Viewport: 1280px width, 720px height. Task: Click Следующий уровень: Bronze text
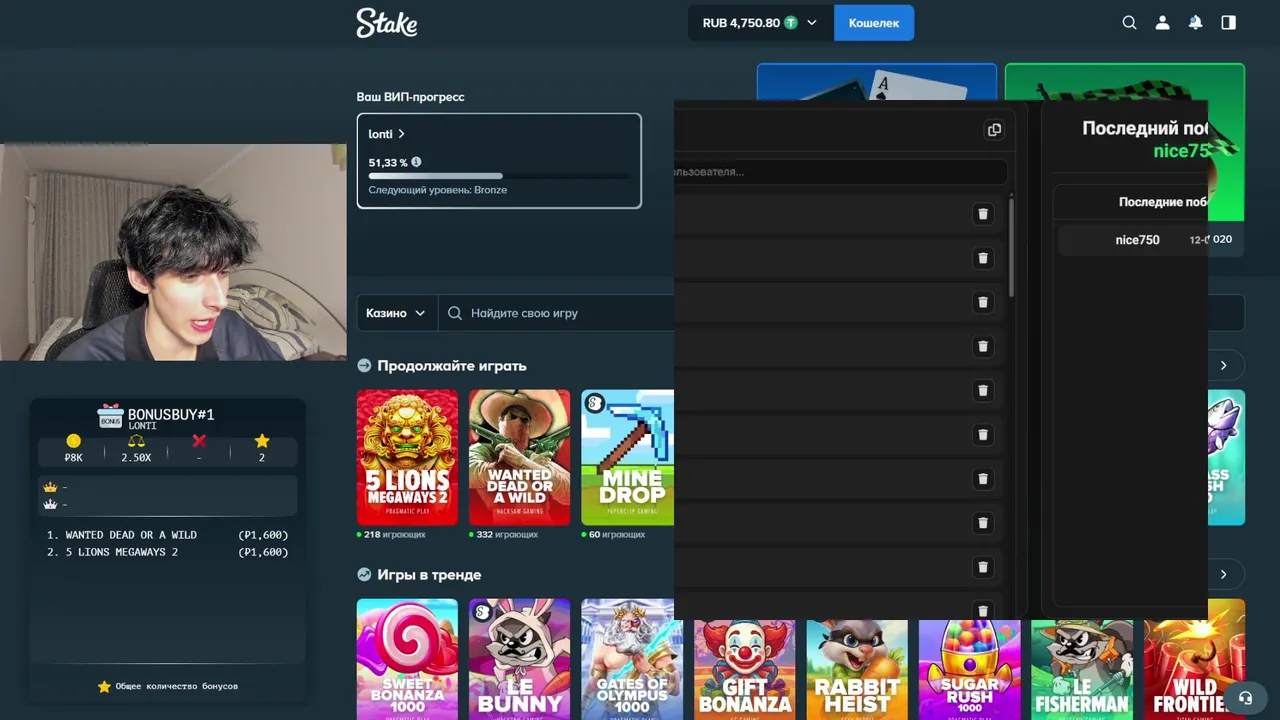click(x=438, y=190)
